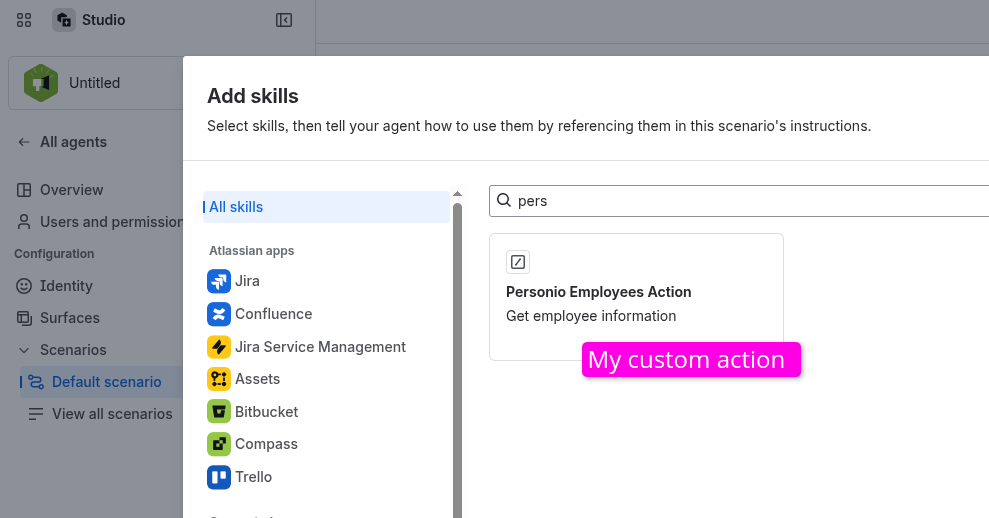Click the Atlassian apps section heading

(x=252, y=250)
